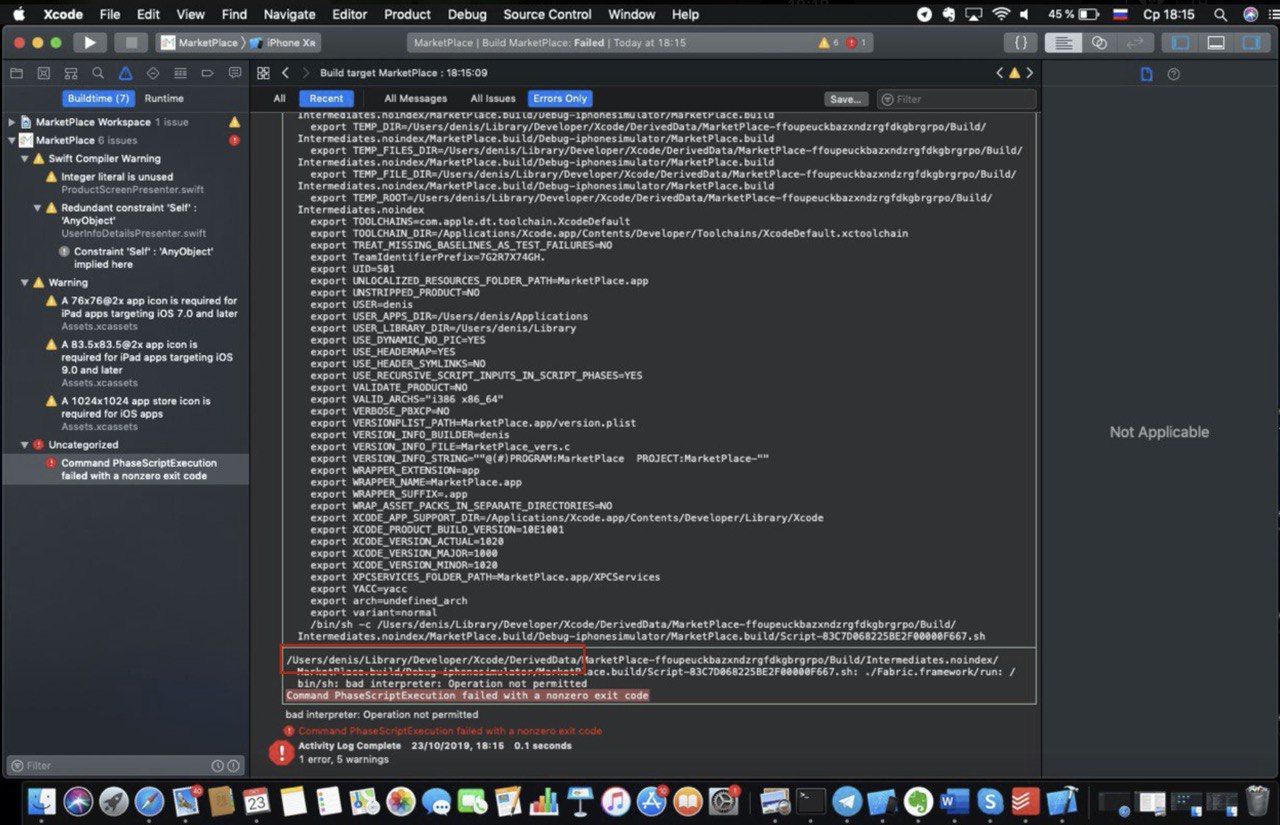Switch to the Version editor
Image resolution: width=1280 pixels, height=825 pixels.
(x=1134, y=43)
